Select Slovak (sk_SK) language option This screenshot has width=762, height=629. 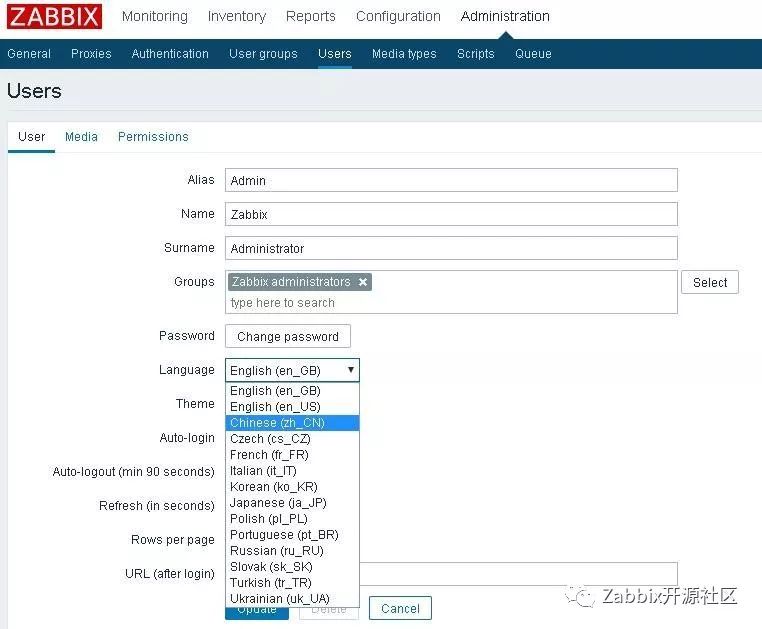[293, 567]
